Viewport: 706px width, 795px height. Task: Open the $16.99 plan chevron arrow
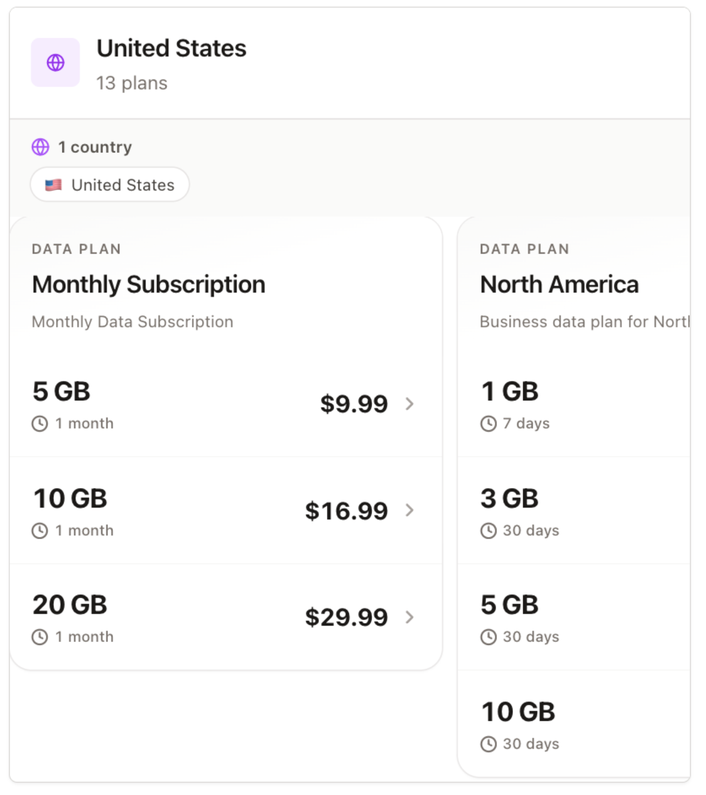(409, 511)
